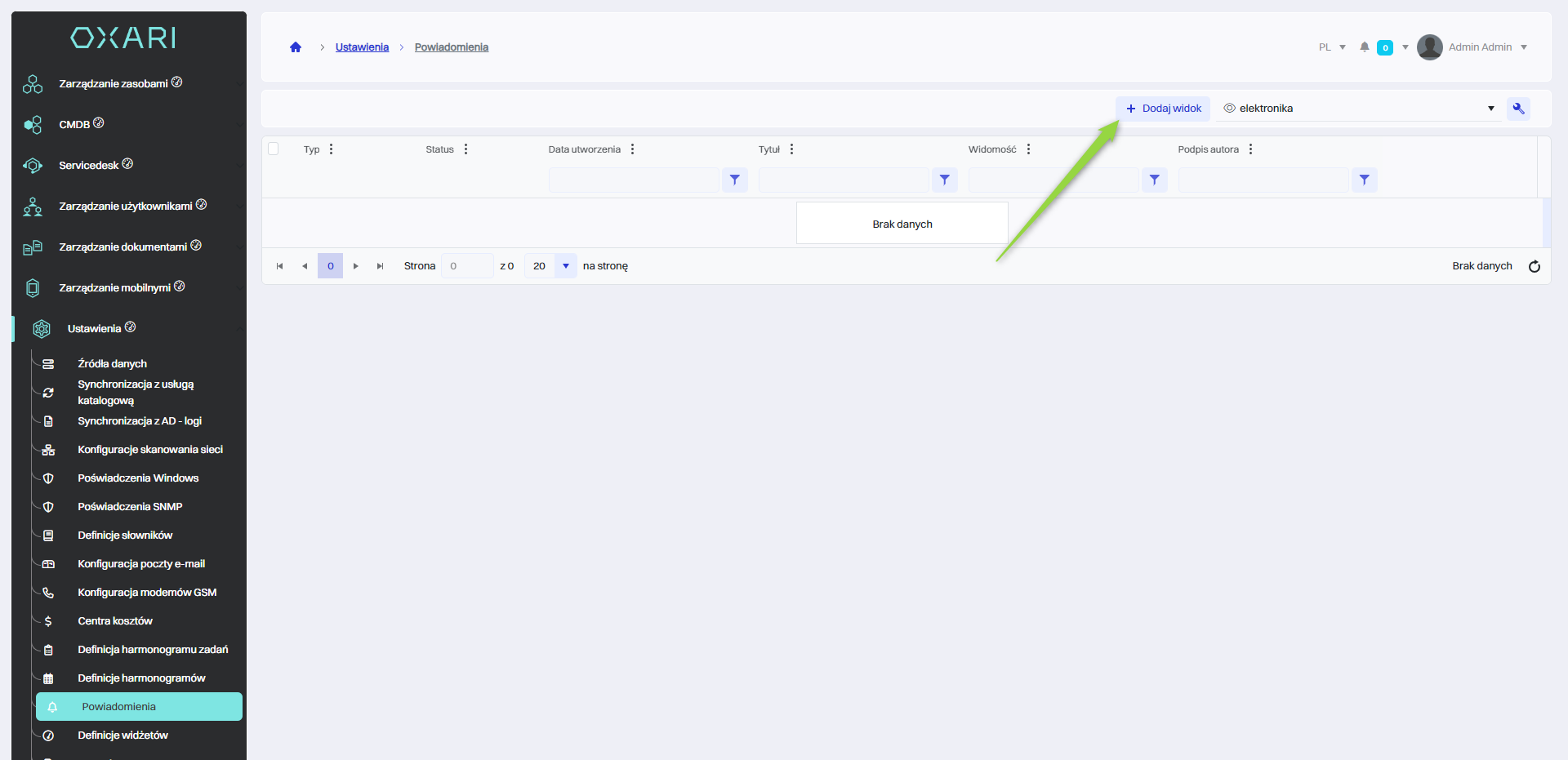
Task: Expand the PL language dropdown
Action: pos(1331,47)
